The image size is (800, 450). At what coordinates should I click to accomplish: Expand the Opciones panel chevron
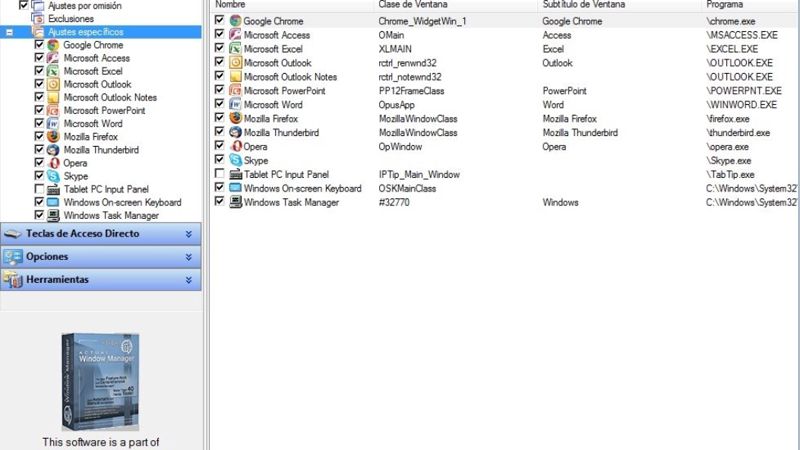[189, 257]
